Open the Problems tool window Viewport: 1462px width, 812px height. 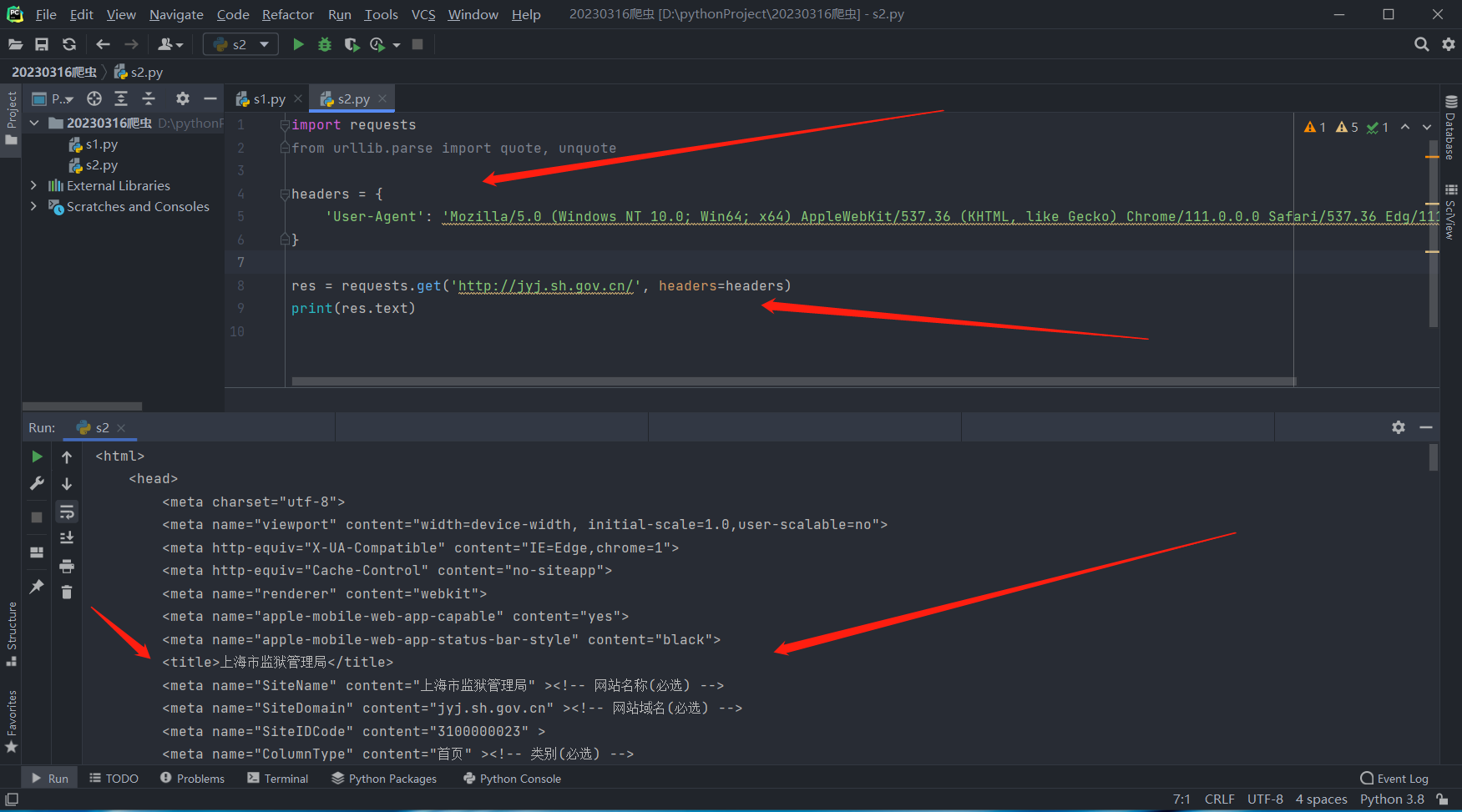[192, 779]
